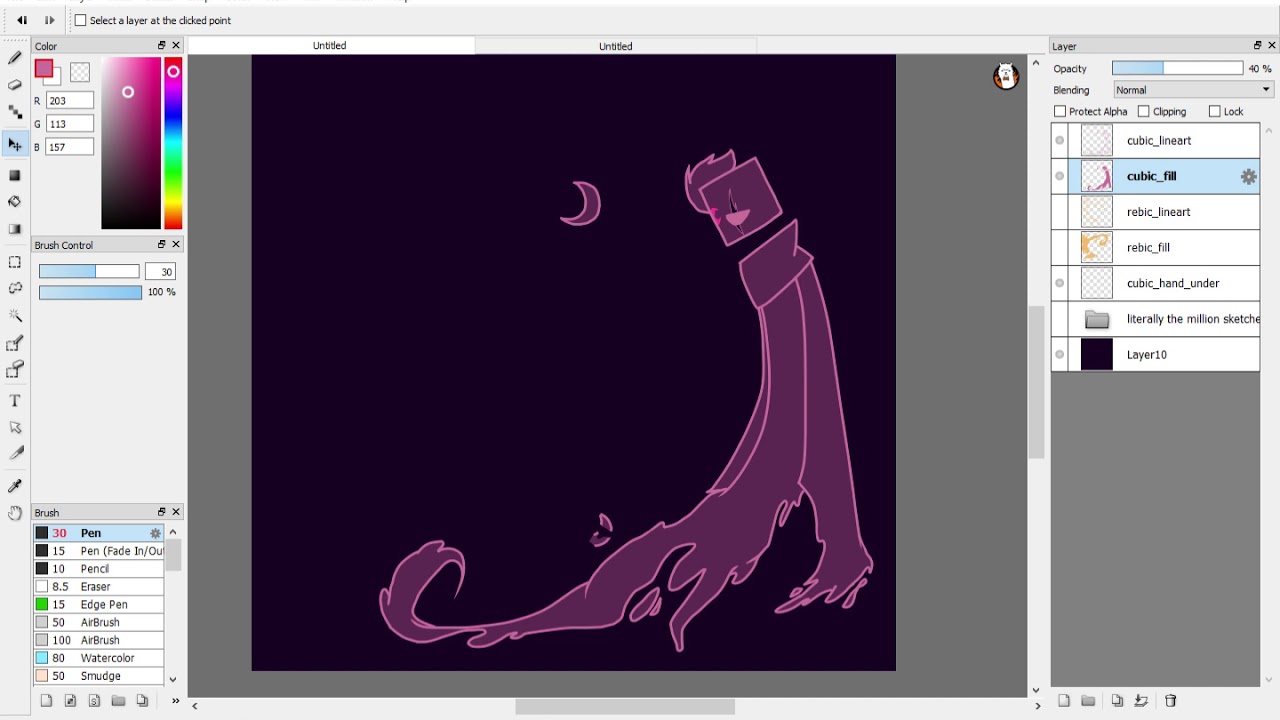Select the Bucket fill tool
Screen dimensions: 1280x720
[x=15, y=201]
